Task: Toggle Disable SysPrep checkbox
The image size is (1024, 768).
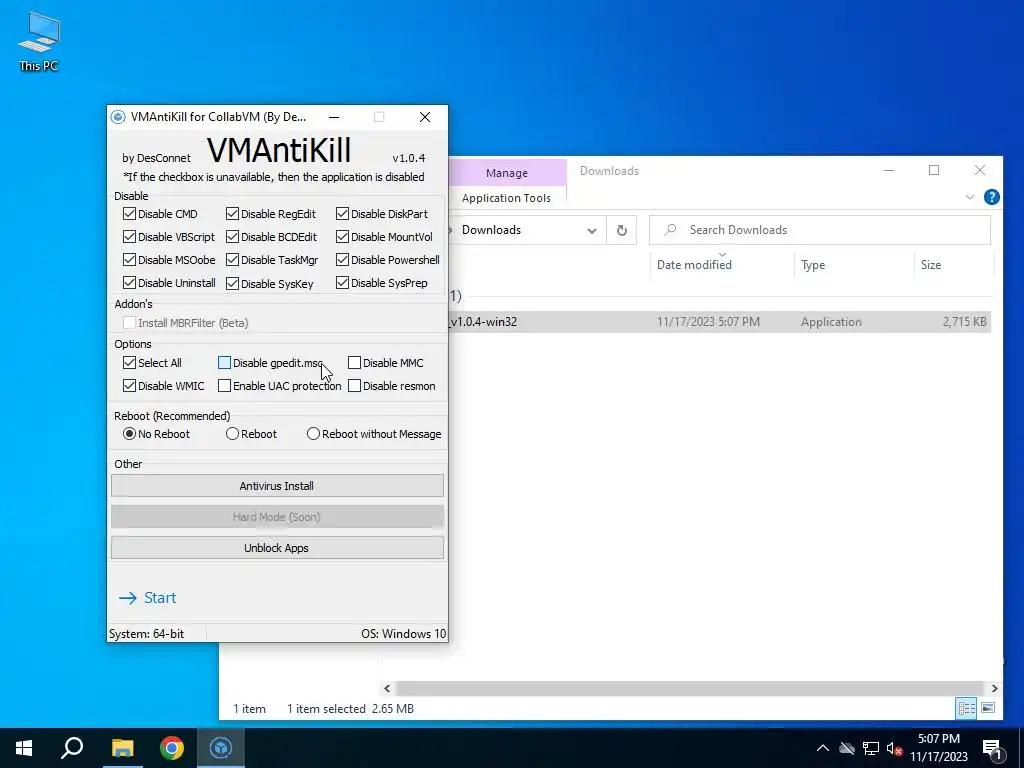Action: pyautogui.click(x=342, y=283)
